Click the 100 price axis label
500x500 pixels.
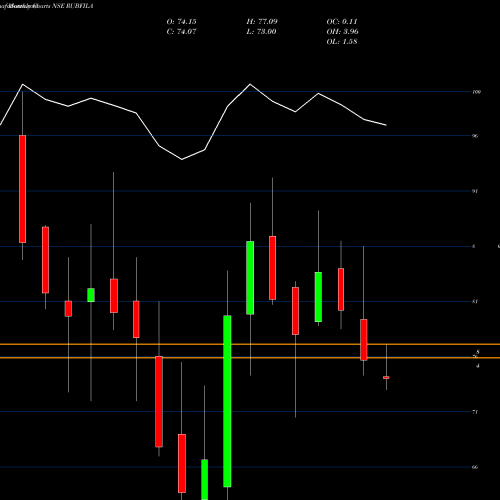point(477,92)
